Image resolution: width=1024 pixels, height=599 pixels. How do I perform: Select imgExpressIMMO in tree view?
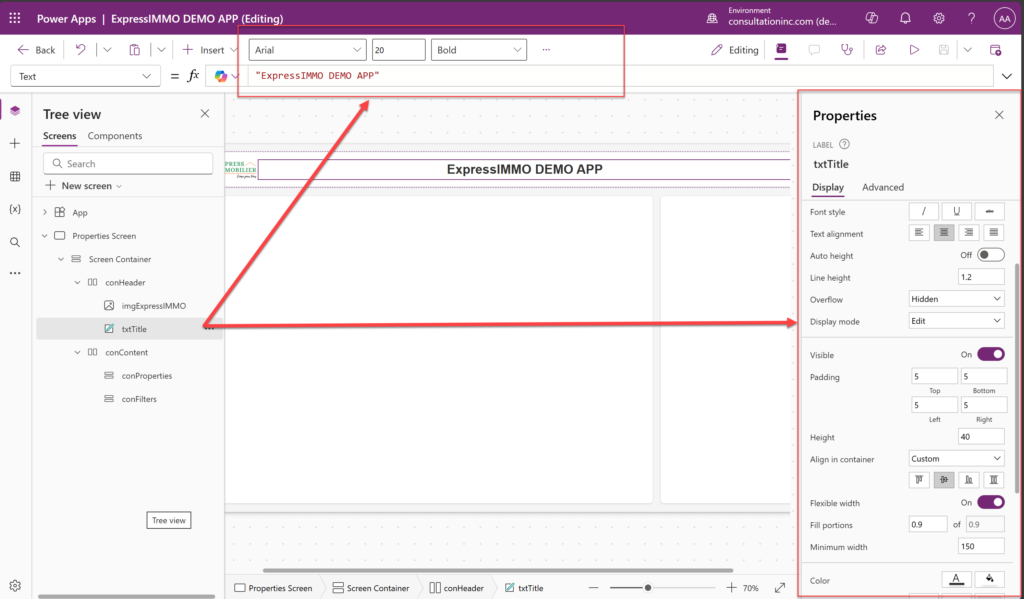click(x=153, y=306)
